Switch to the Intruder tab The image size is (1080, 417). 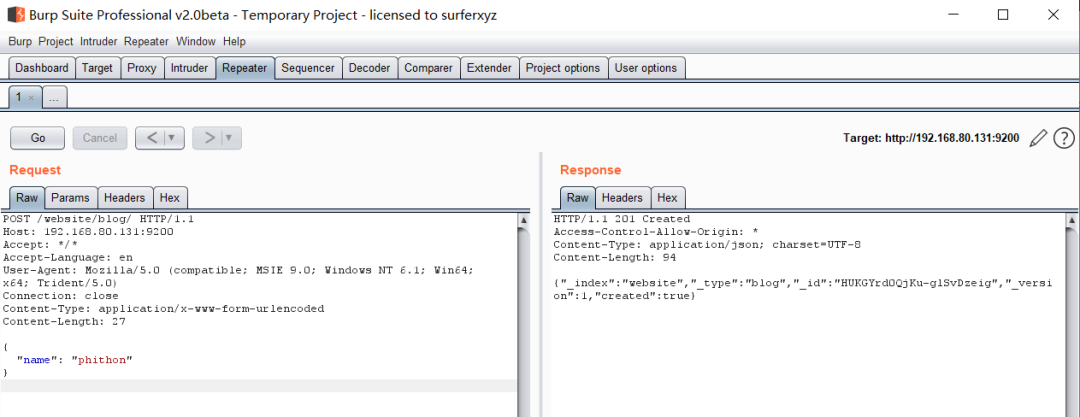point(189,68)
